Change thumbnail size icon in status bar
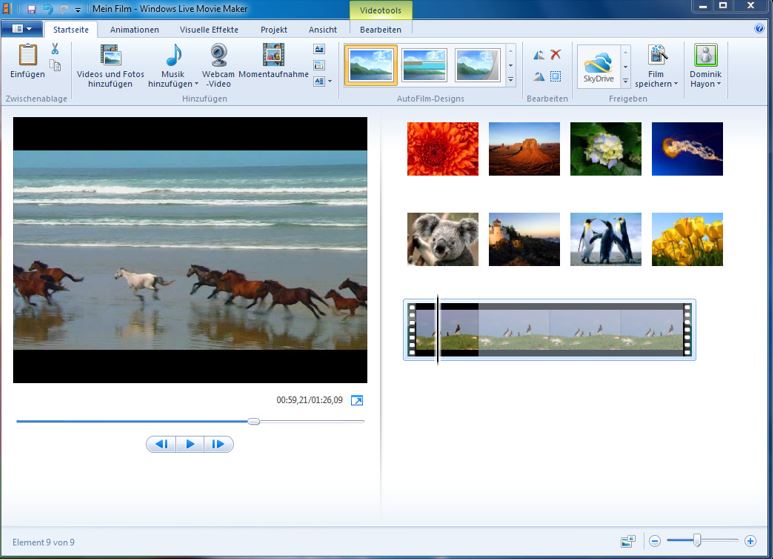 click(628, 541)
